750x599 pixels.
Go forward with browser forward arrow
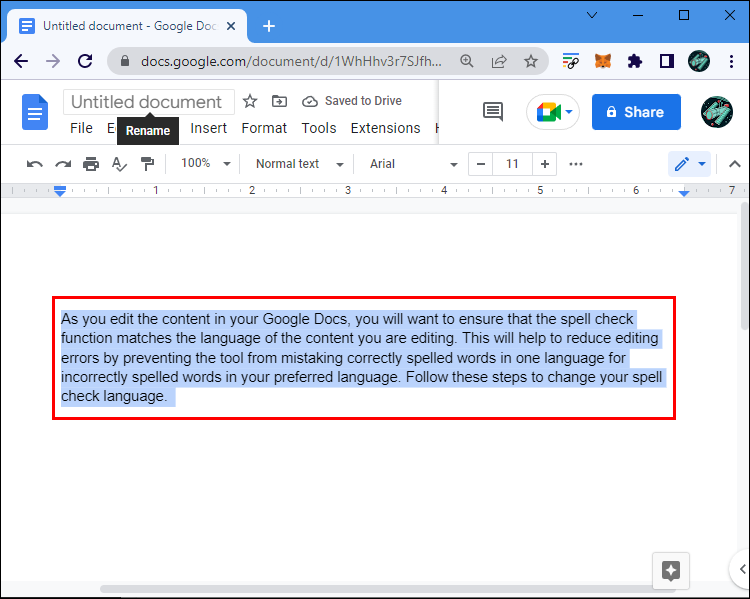53,61
